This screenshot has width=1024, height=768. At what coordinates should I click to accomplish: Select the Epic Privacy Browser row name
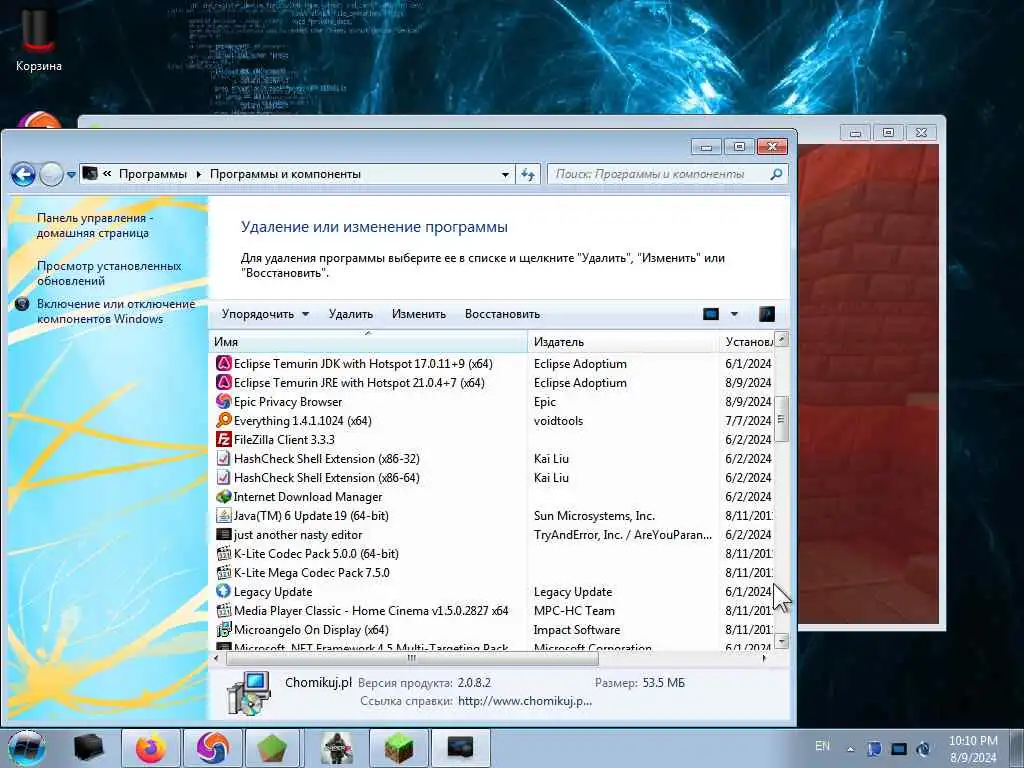(288, 402)
